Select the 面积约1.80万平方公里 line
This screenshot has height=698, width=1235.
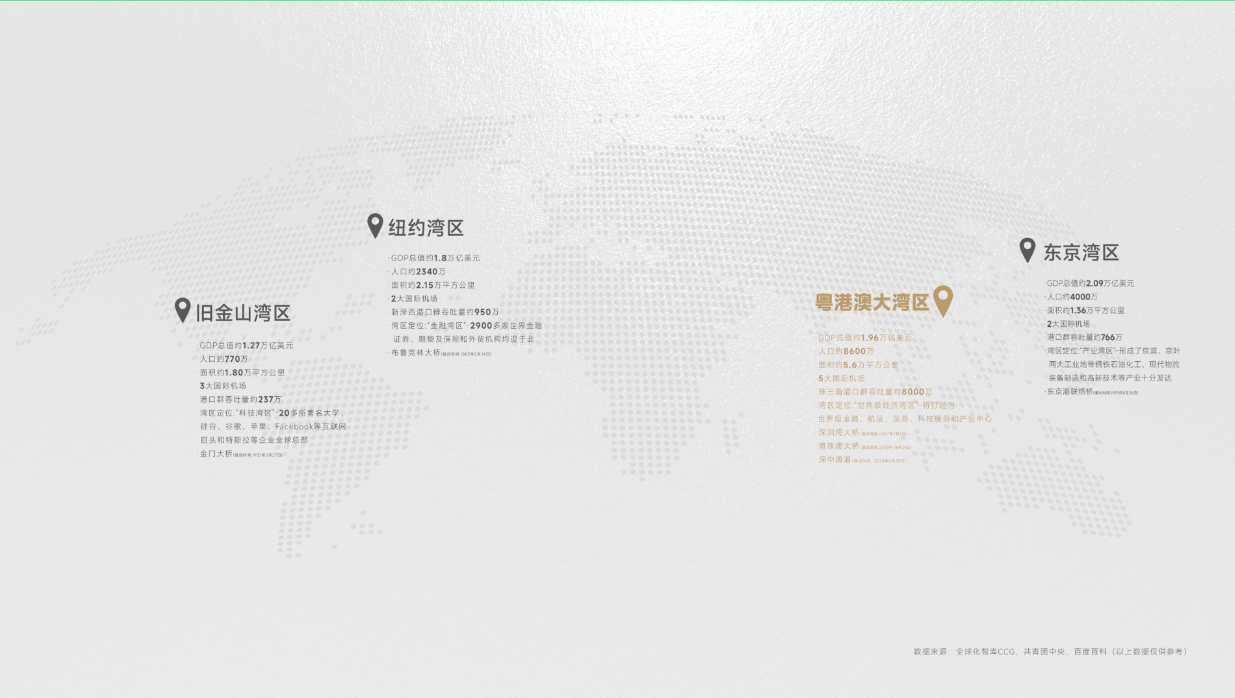point(241,372)
